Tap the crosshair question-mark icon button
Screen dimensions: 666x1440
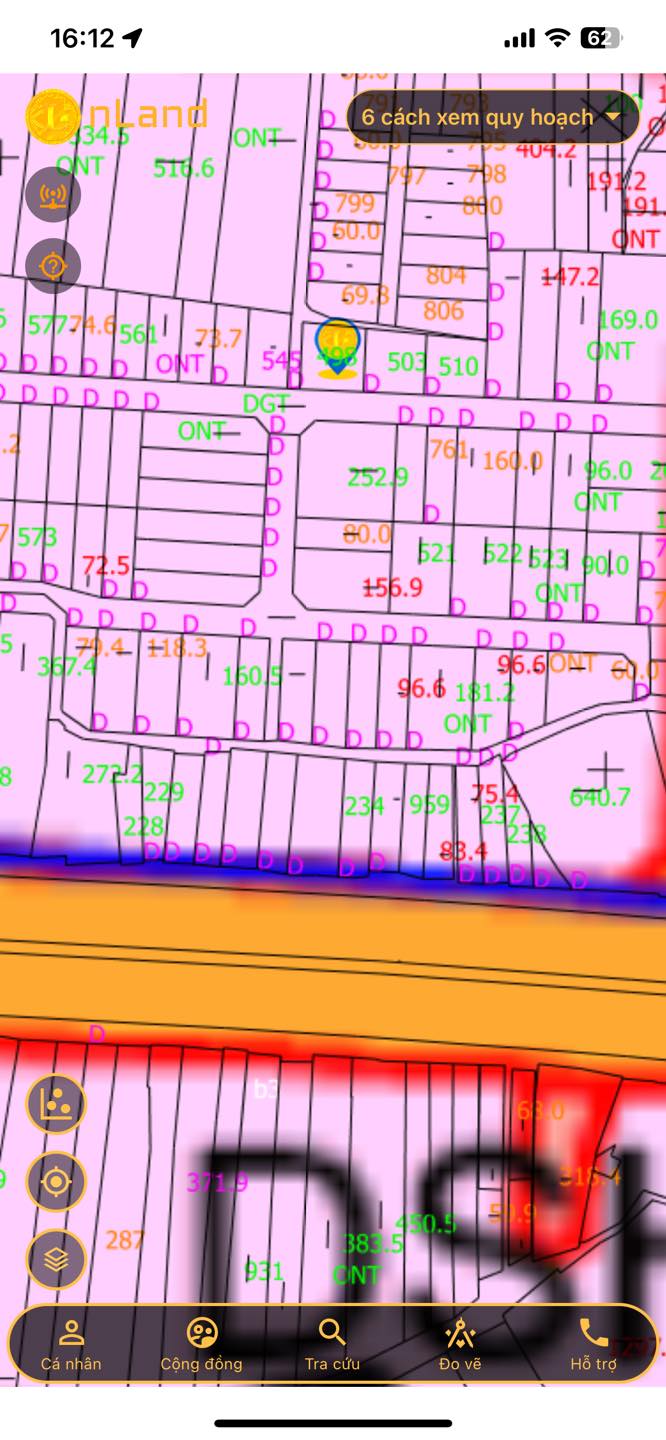[53, 266]
